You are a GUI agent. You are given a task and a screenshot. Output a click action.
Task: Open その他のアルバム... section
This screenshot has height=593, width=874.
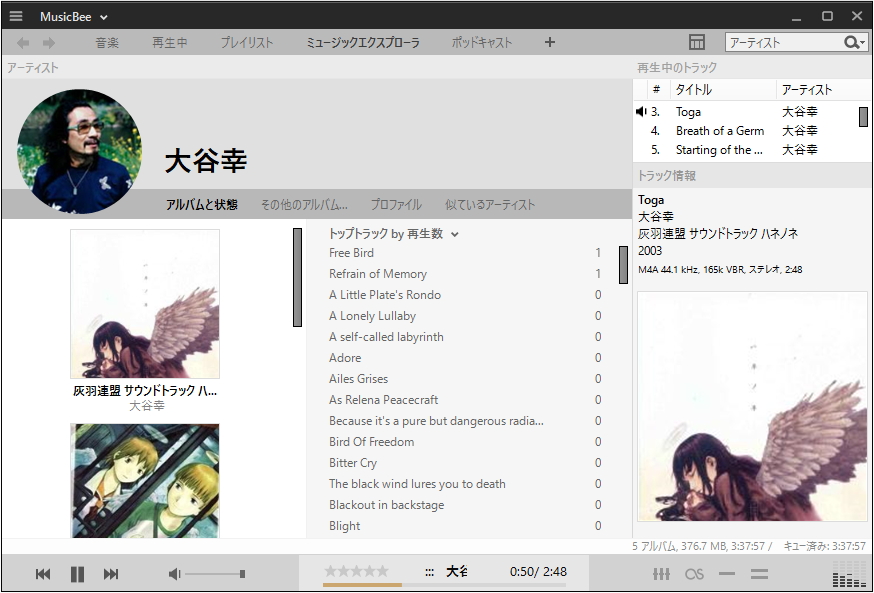click(x=304, y=205)
